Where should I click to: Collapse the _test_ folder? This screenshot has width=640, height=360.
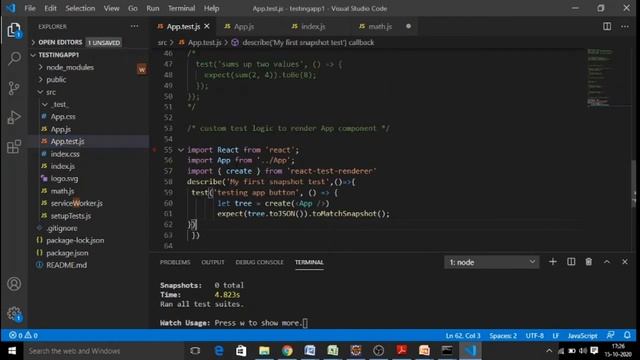[x=59, y=104]
